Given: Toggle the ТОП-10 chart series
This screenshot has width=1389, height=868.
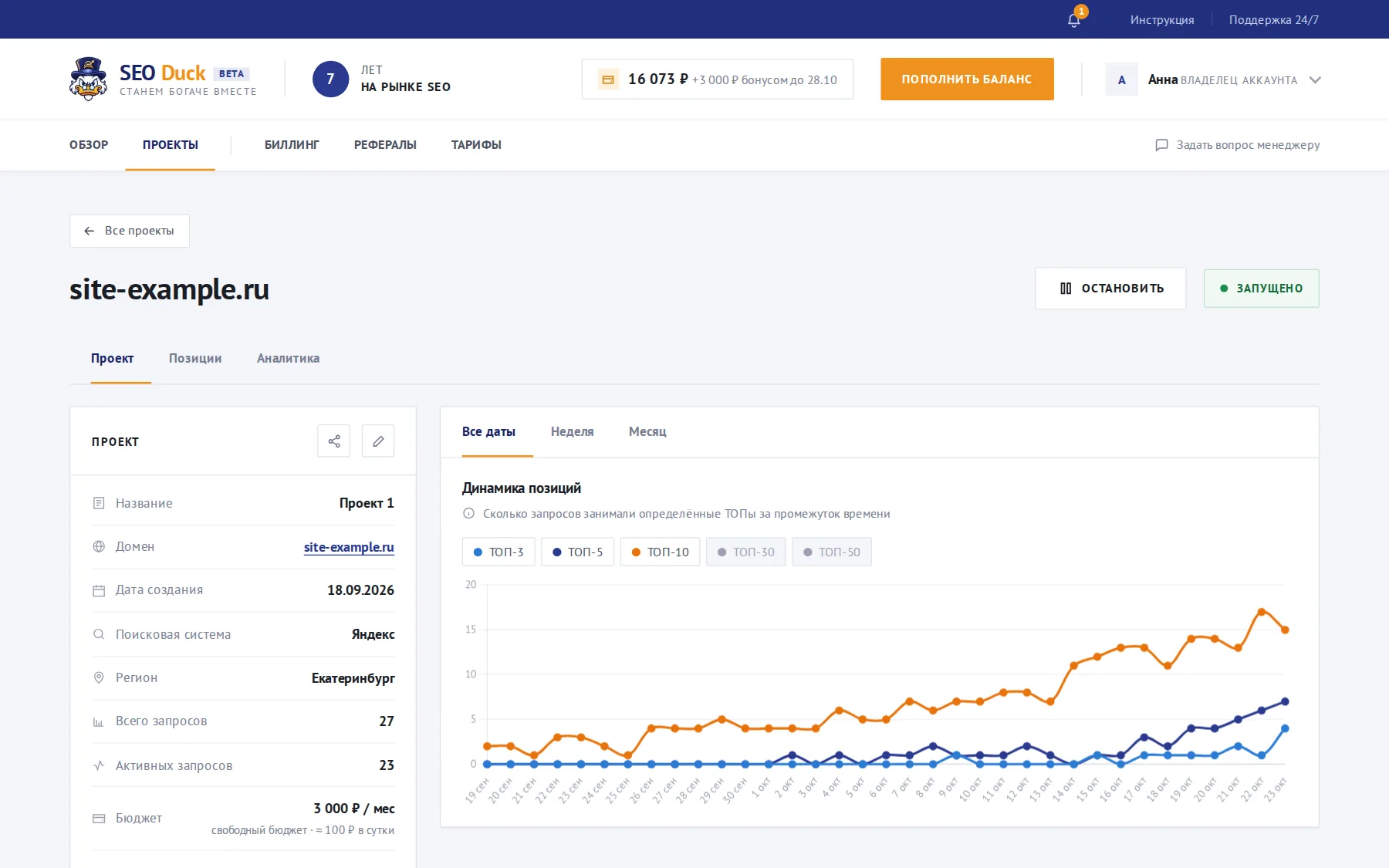Looking at the screenshot, I should (x=661, y=552).
